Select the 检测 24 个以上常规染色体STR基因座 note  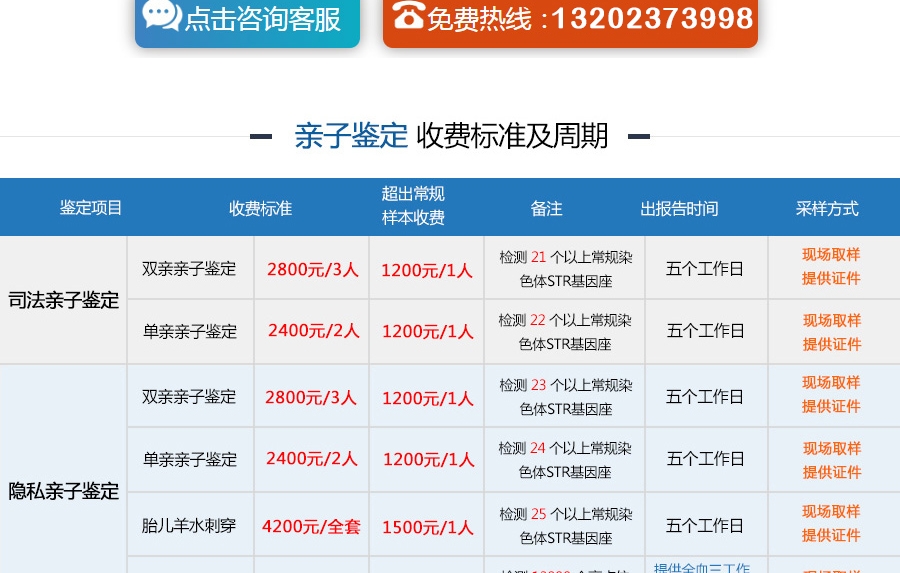pos(565,460)
